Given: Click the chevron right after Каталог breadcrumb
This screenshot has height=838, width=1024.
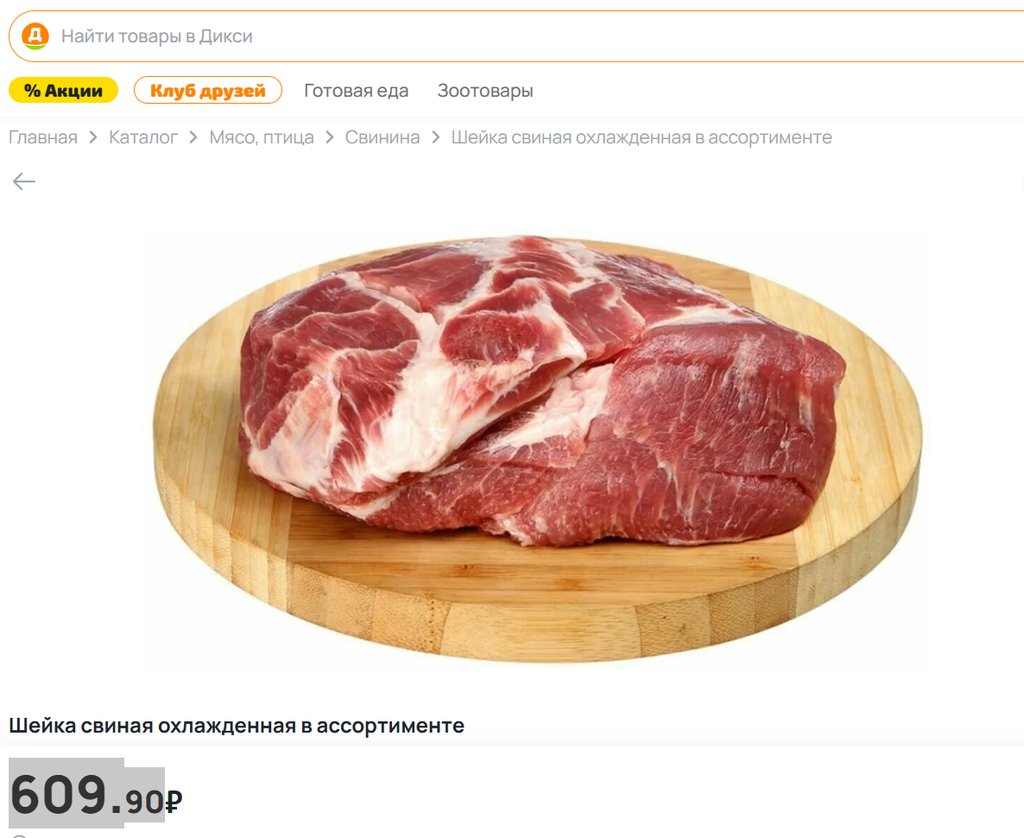Looking at the screenshot, I should pyautogui.click(x=193, y=137).
